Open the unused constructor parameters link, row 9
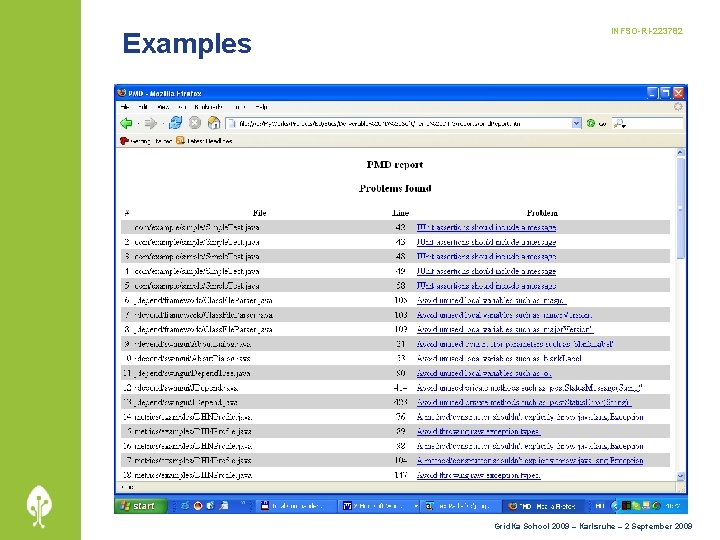Image resolution: width=720 pixels, height=540 pixels. [515, 344]
